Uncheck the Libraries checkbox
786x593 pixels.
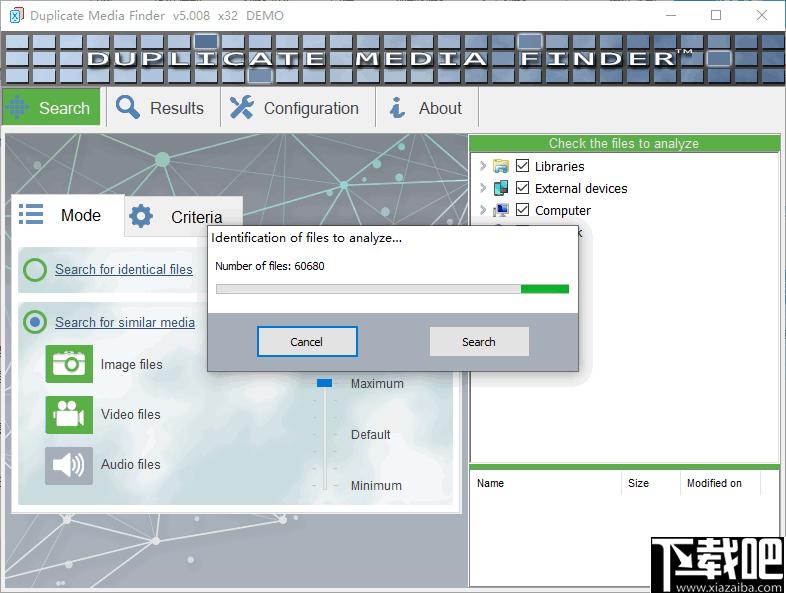pyautogui.click(x=522, y=165)
